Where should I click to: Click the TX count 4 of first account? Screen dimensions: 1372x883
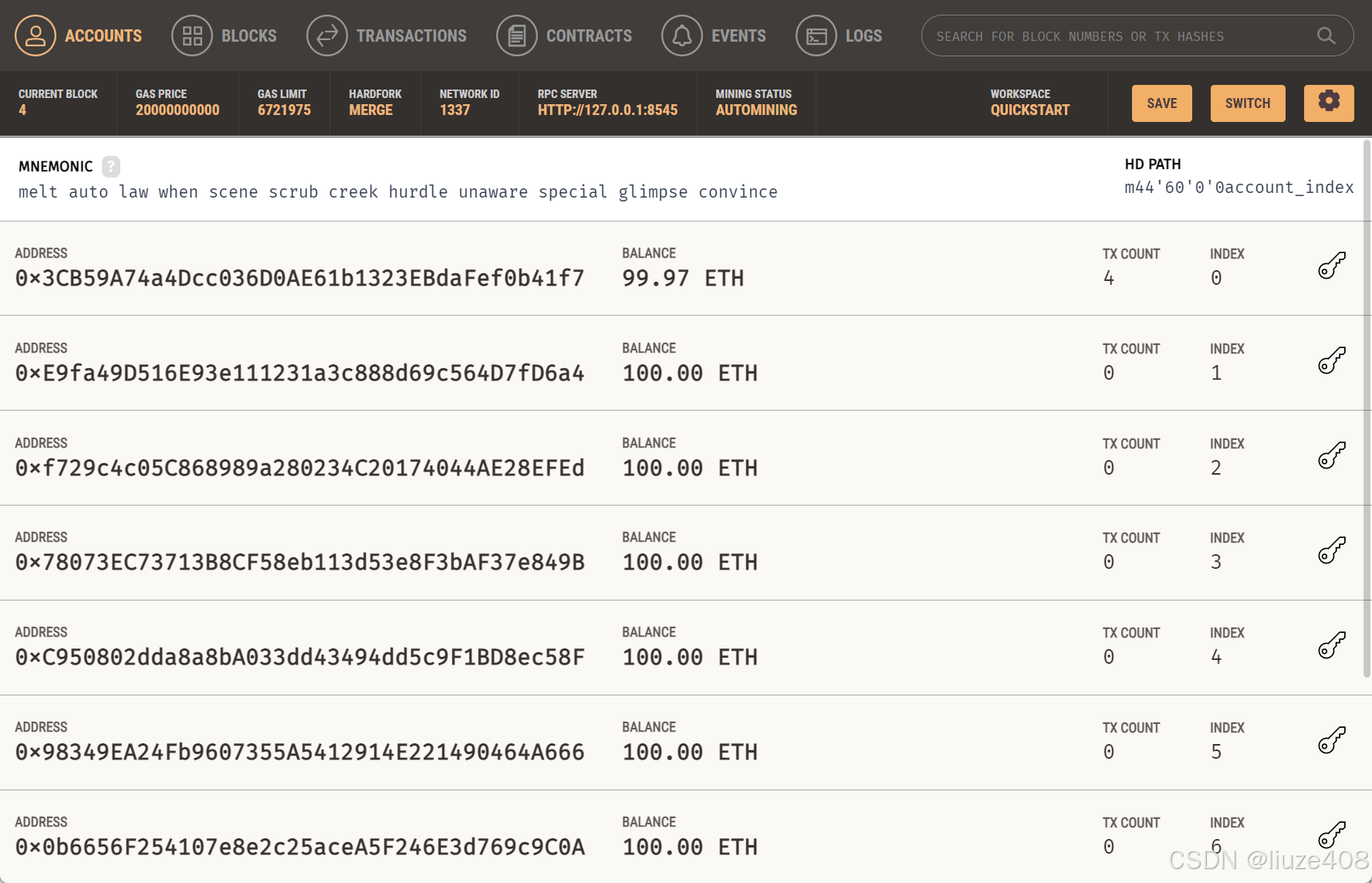click(1109, 279)
